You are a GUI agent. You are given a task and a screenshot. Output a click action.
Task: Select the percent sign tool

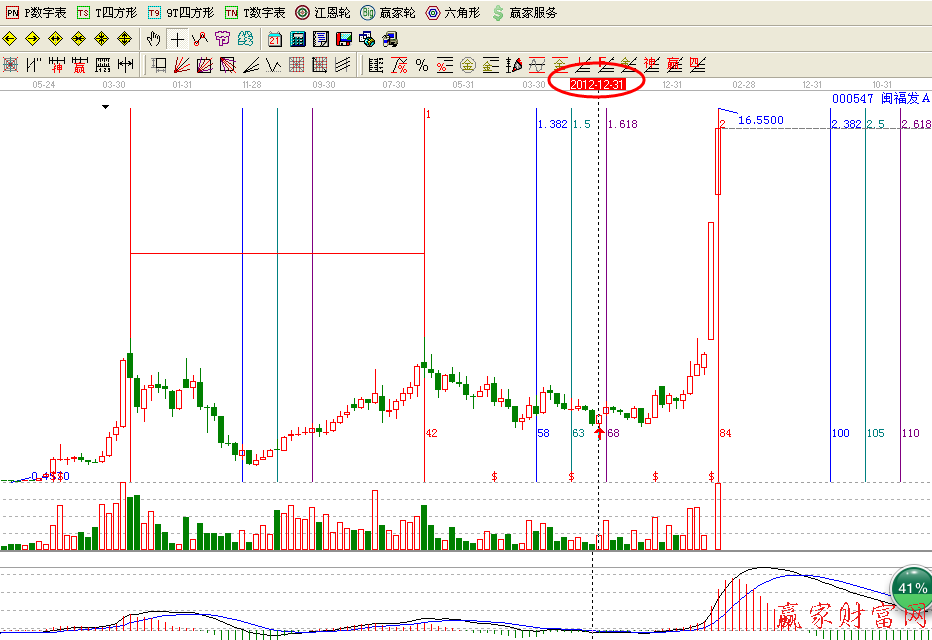(422, 65)
